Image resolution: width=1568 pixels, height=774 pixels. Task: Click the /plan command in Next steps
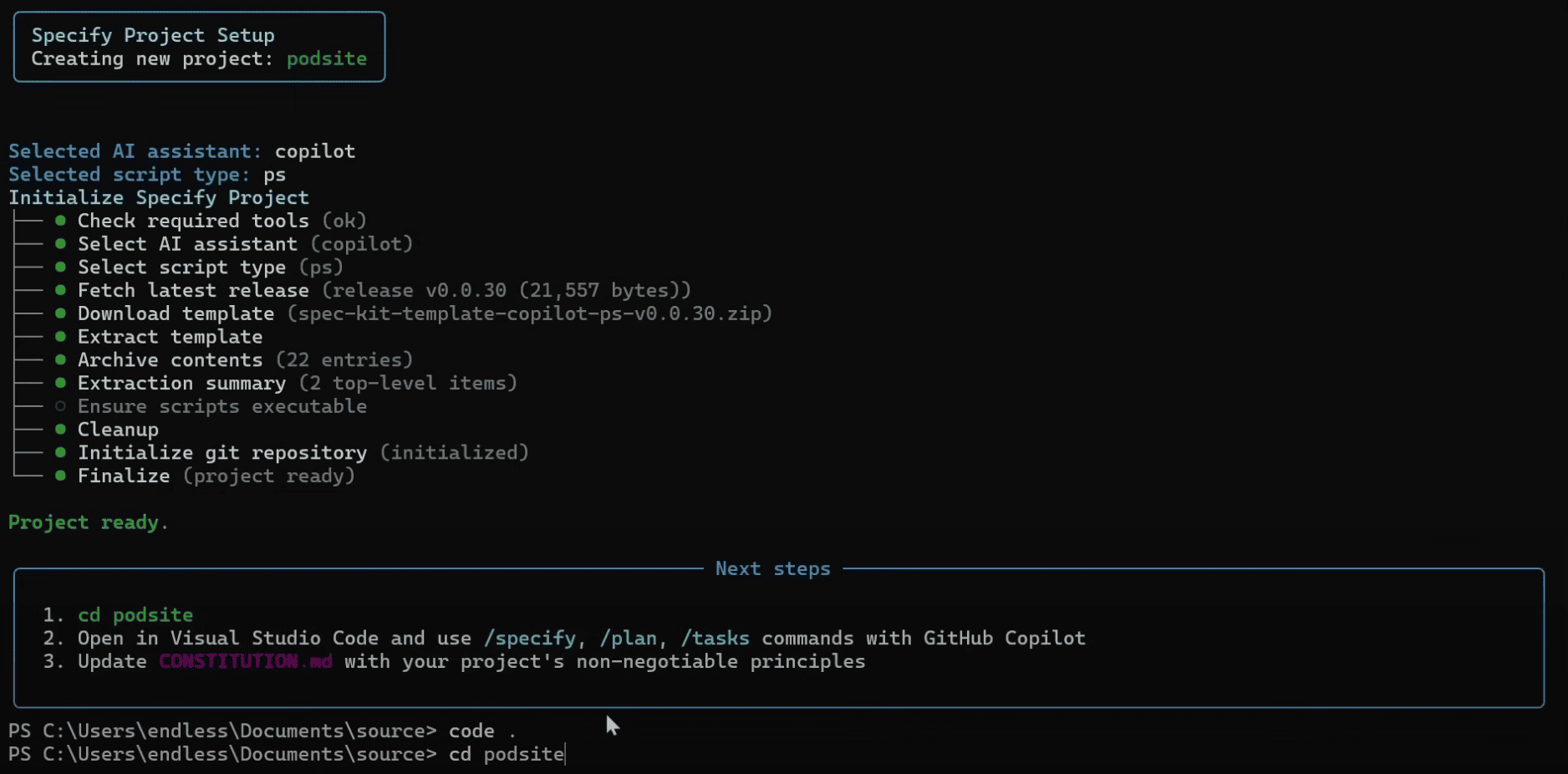[628, 639]
